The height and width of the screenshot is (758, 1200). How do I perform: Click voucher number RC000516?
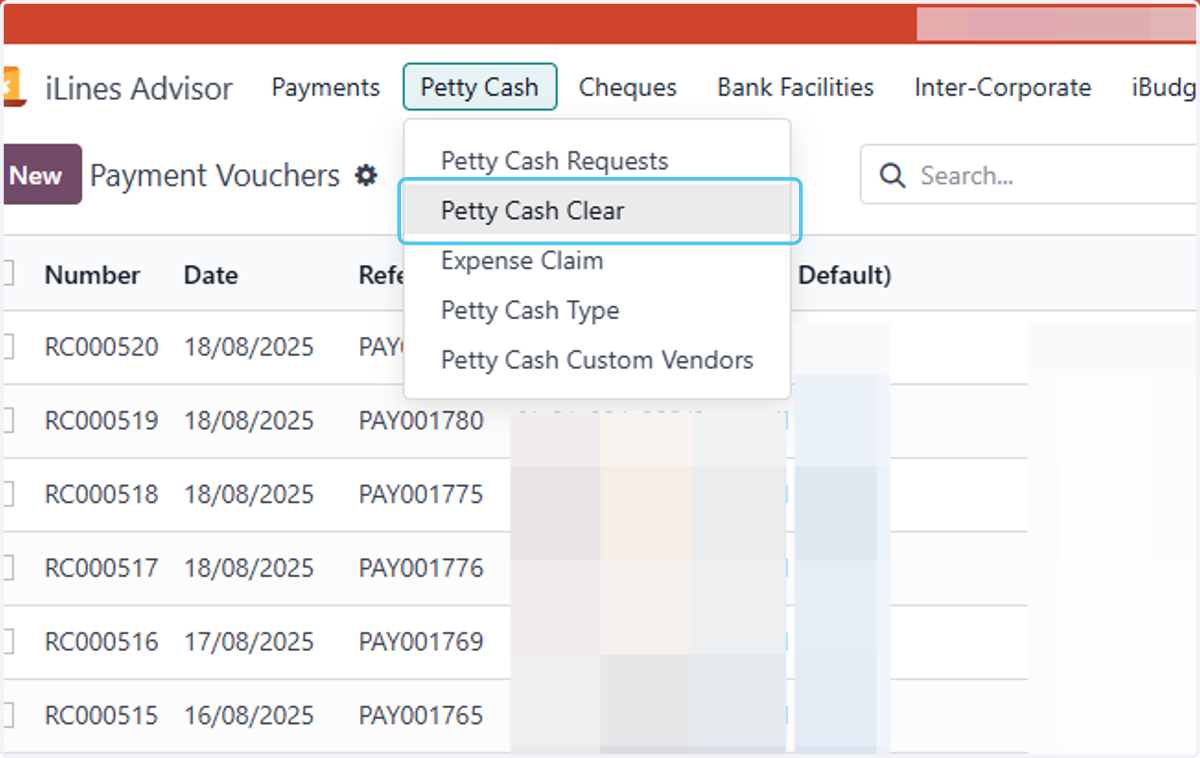click(101, 642)
